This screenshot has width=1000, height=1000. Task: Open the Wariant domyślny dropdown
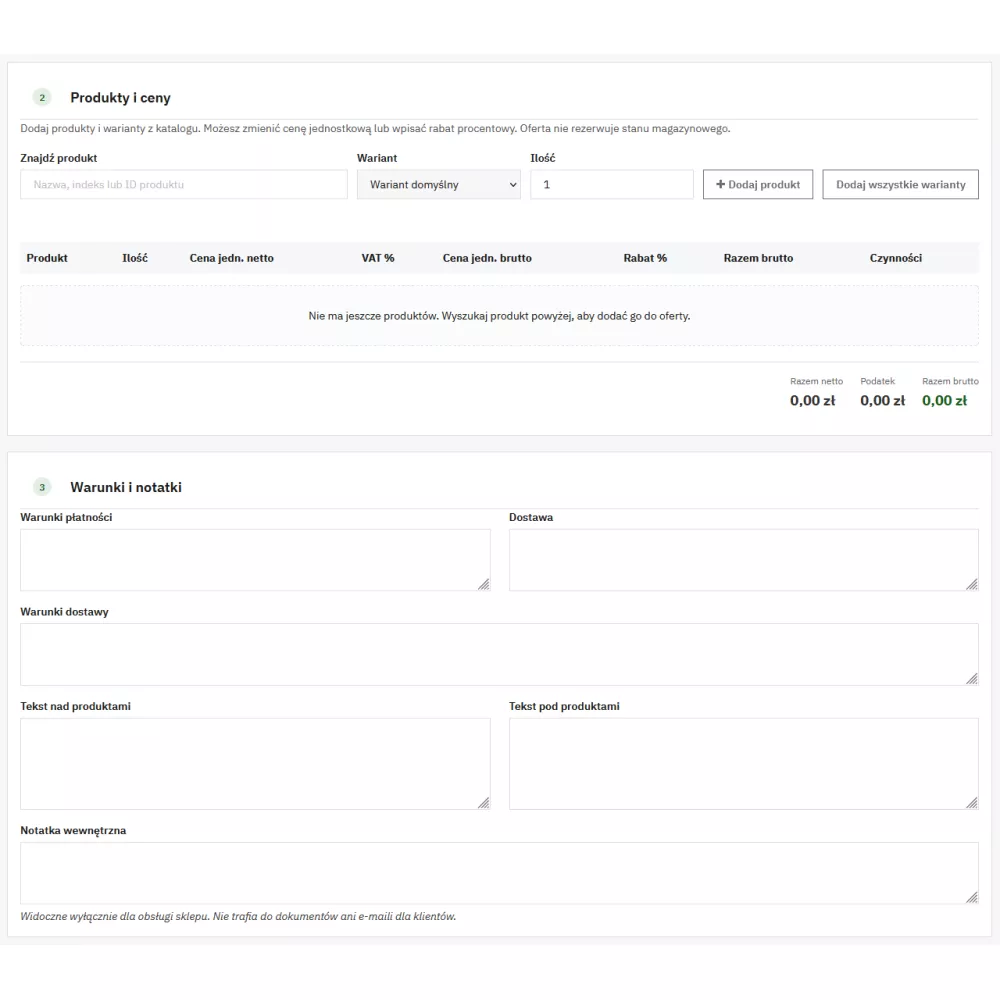click(439, 184)
